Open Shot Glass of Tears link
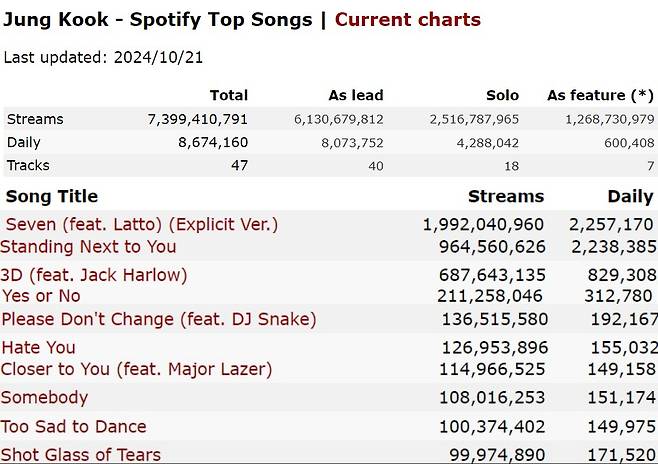 click(x=81, y=455)
